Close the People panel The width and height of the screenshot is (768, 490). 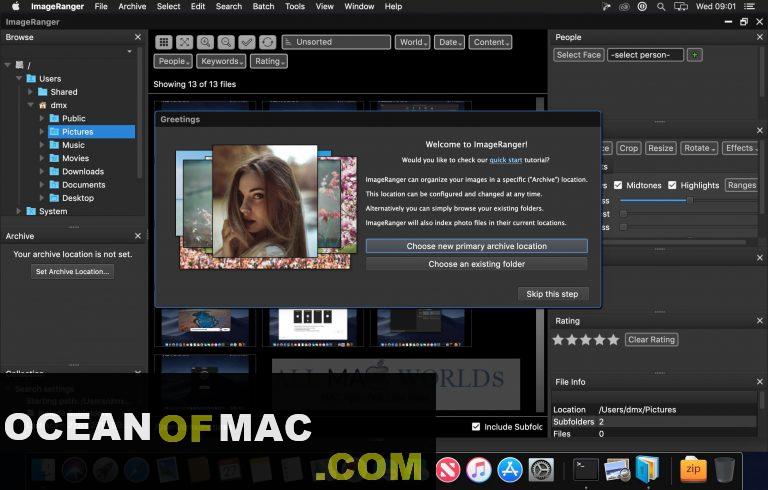click(x=760, y=37)
